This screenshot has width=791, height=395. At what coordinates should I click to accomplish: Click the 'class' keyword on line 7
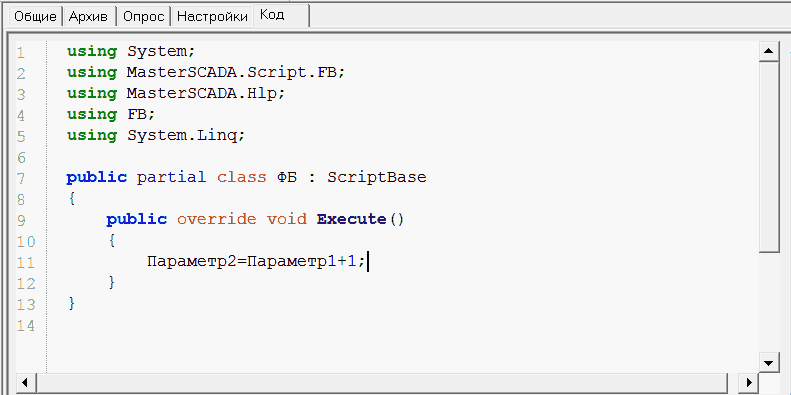[242, 178]
